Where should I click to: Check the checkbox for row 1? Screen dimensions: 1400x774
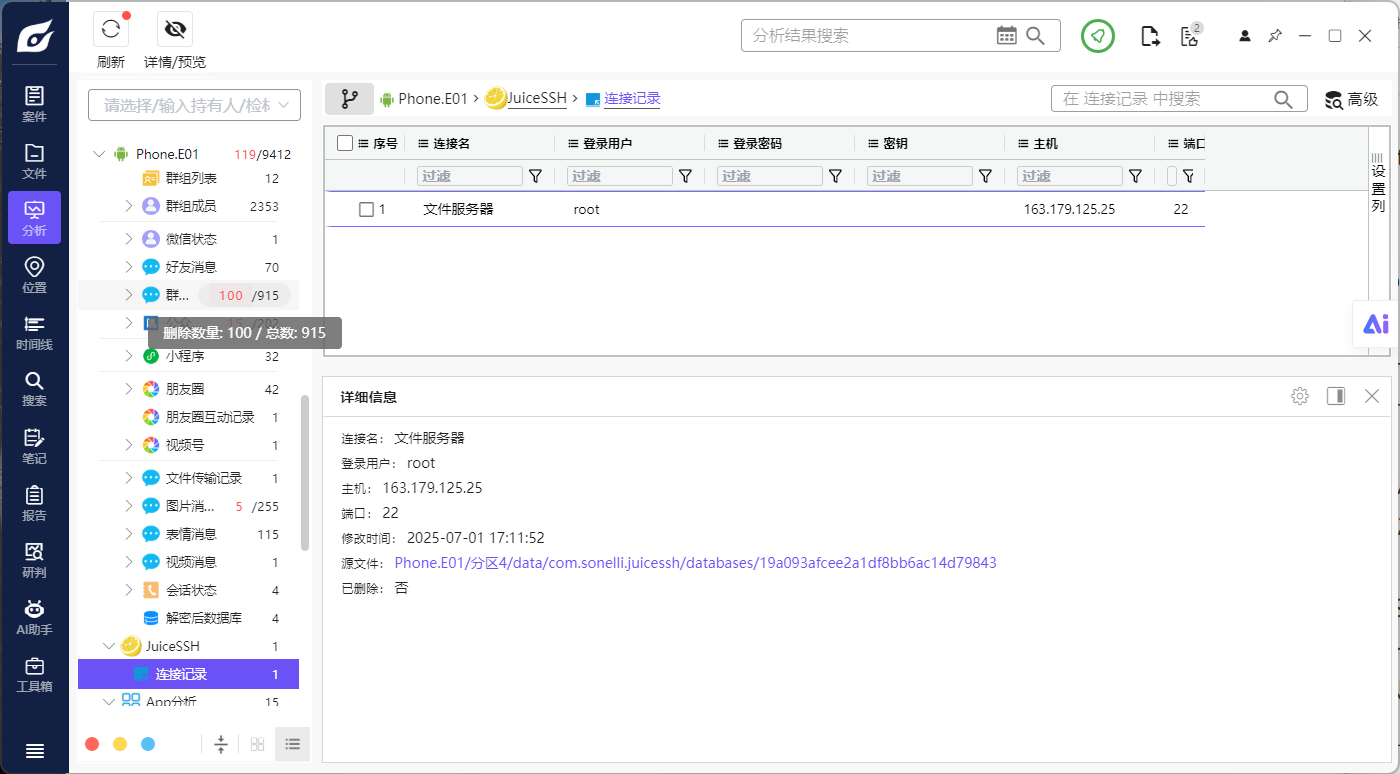366,209
